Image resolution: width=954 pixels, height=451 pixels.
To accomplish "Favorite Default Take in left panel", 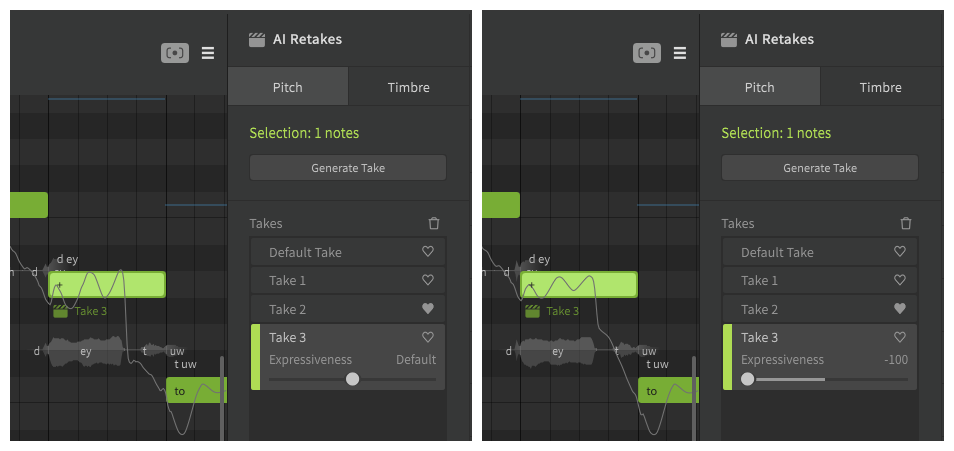I will click(428, 251).
